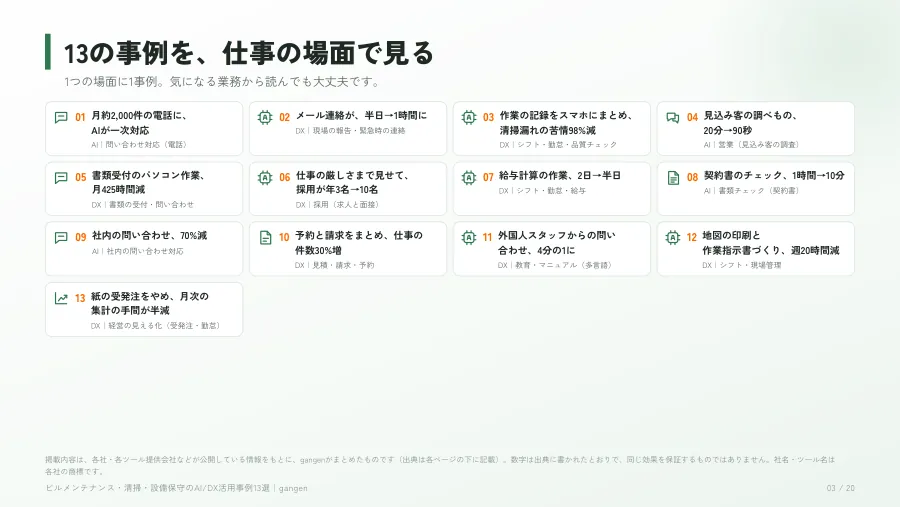Viewport: 900px width, 507px height.
Task: Open case 13 title 紙の受発注をやめ
Action: (149, 303)
